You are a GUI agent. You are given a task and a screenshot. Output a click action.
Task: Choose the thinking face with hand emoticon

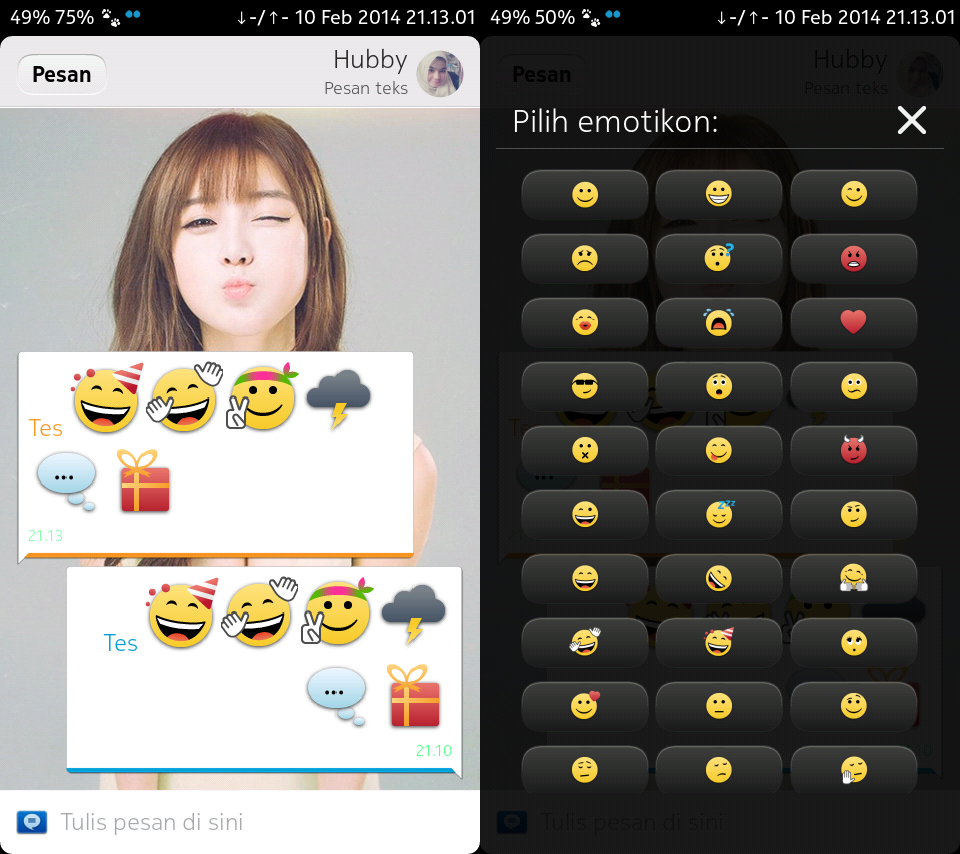click(x=853, y=770)
